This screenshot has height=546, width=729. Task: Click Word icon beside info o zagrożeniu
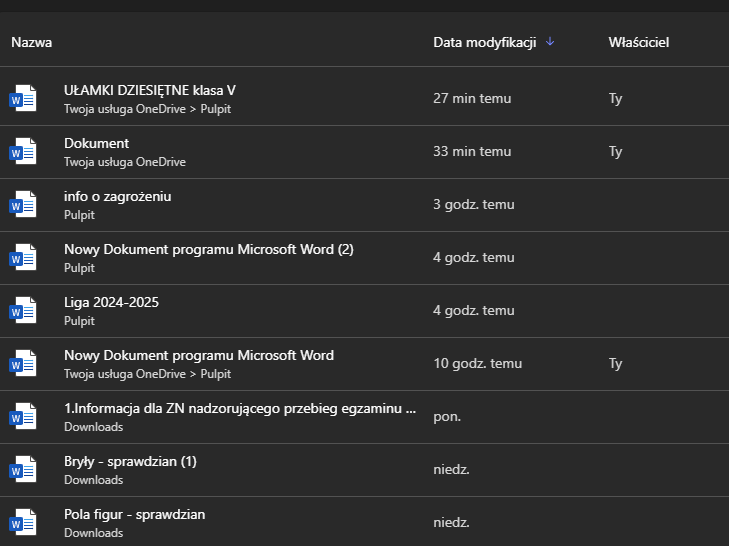pyautogui.click(x=23, y=205)
